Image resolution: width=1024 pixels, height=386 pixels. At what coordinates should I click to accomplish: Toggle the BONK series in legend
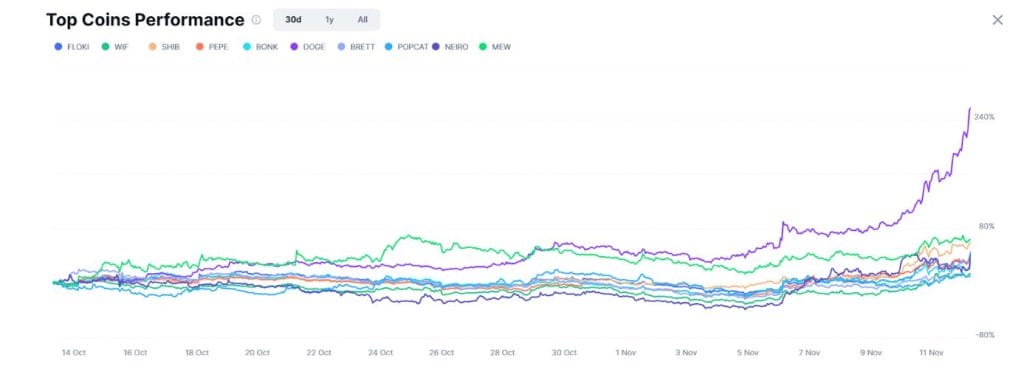pos(260,47)
